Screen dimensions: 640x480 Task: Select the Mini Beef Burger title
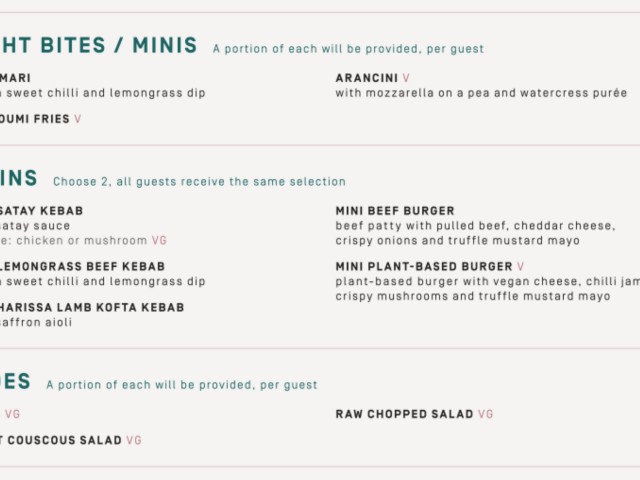[395, 211]
